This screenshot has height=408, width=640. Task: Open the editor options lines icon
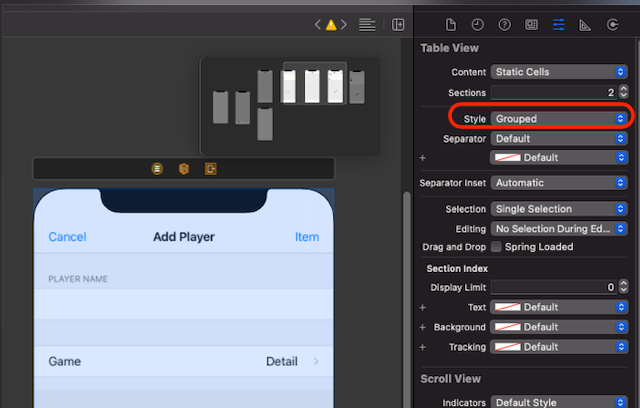[367, 25]
